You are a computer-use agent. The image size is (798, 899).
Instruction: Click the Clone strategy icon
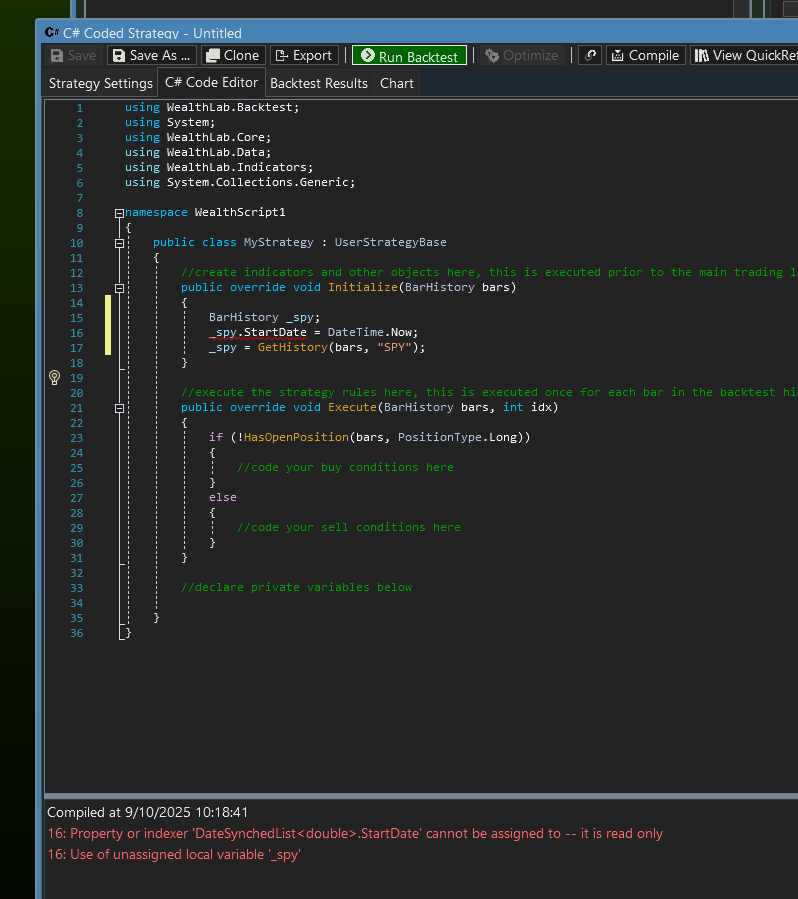click(212, 56)
